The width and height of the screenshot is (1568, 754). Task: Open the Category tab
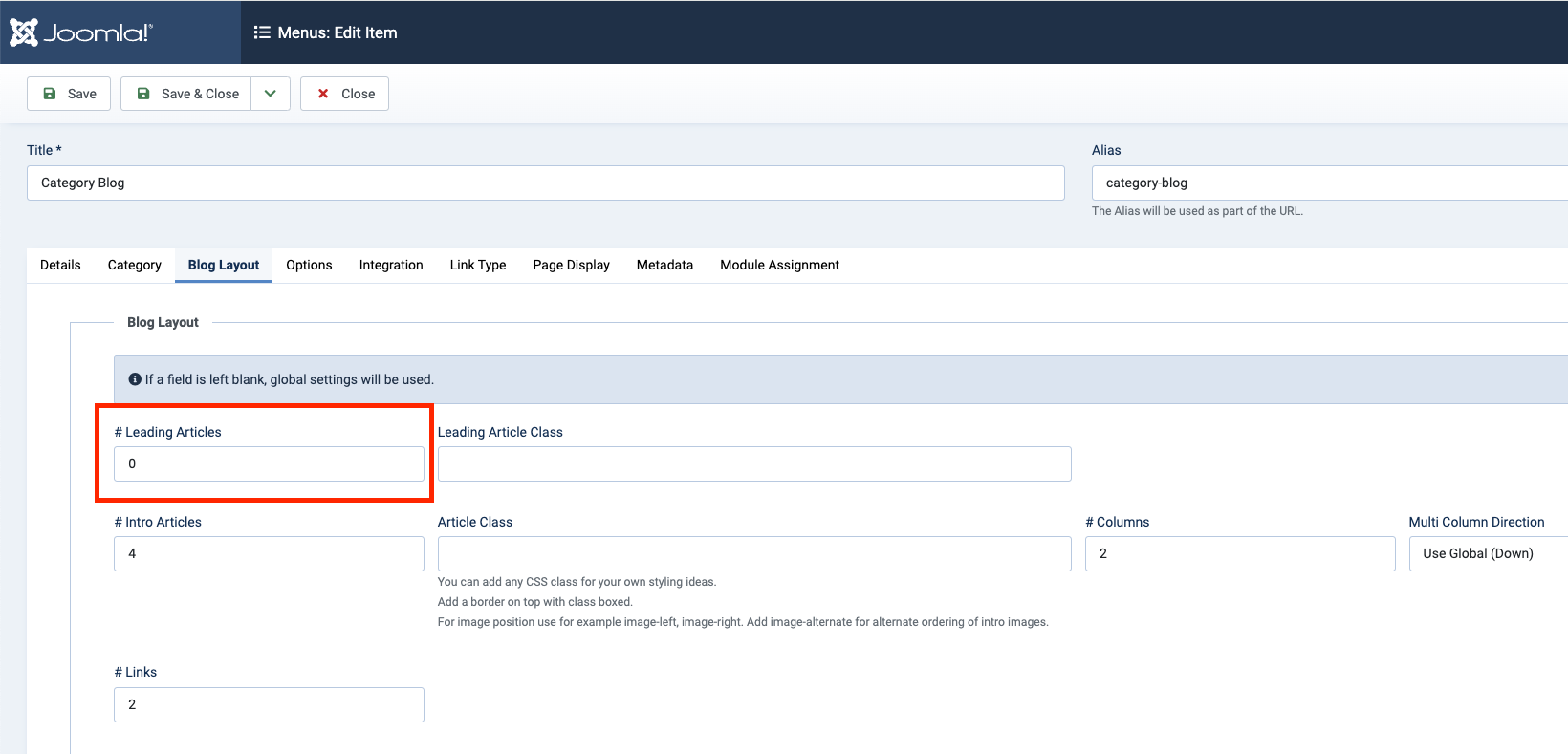134,265
